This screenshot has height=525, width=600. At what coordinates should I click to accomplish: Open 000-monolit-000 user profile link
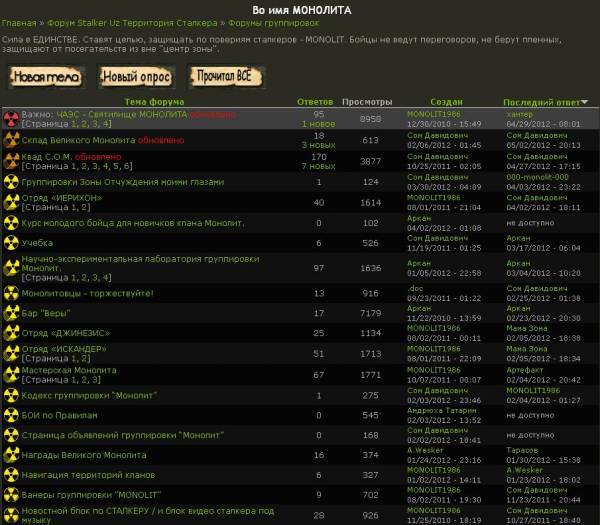coord(537,177)
